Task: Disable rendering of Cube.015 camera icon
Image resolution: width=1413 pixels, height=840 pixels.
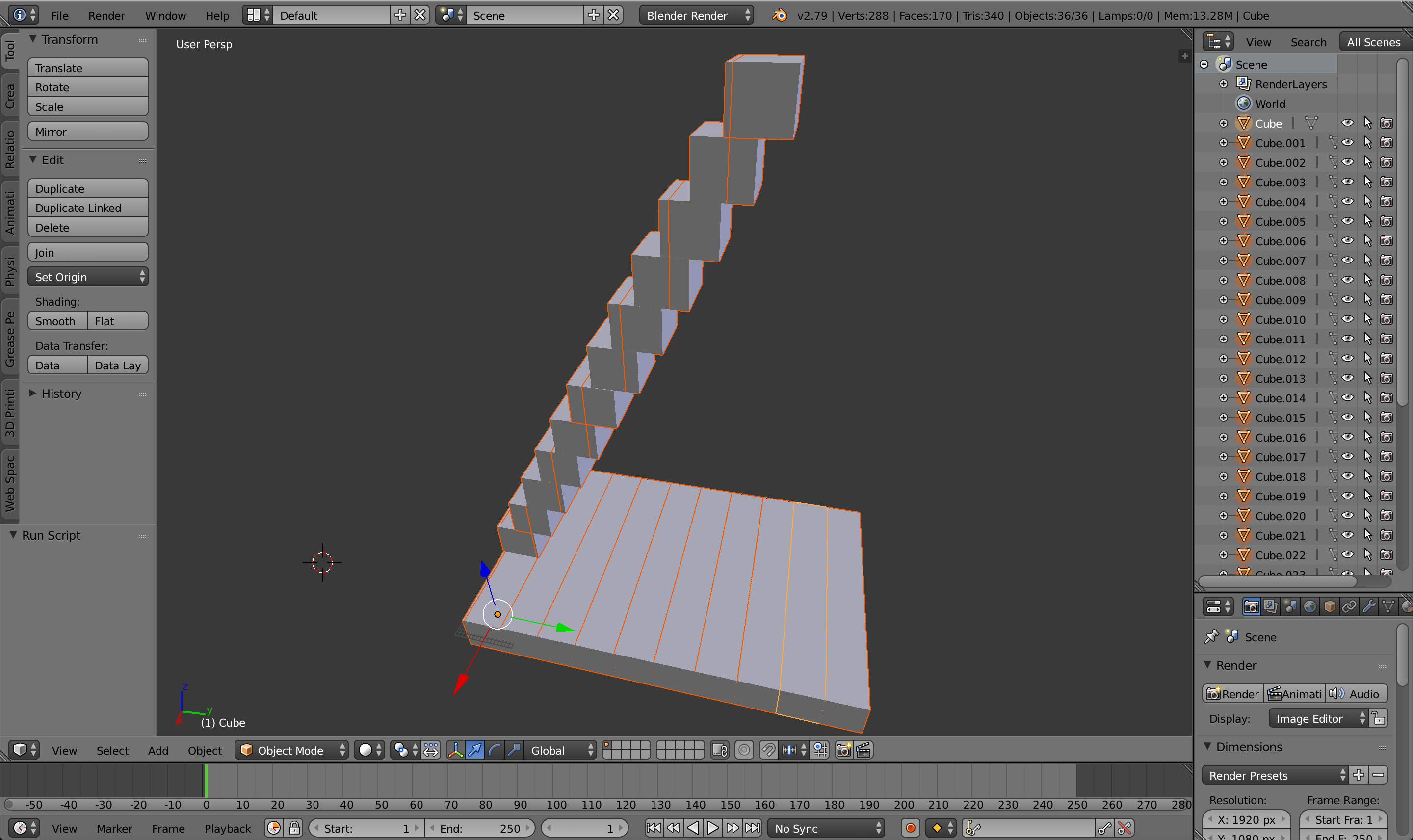Action: pos(1387,418)
